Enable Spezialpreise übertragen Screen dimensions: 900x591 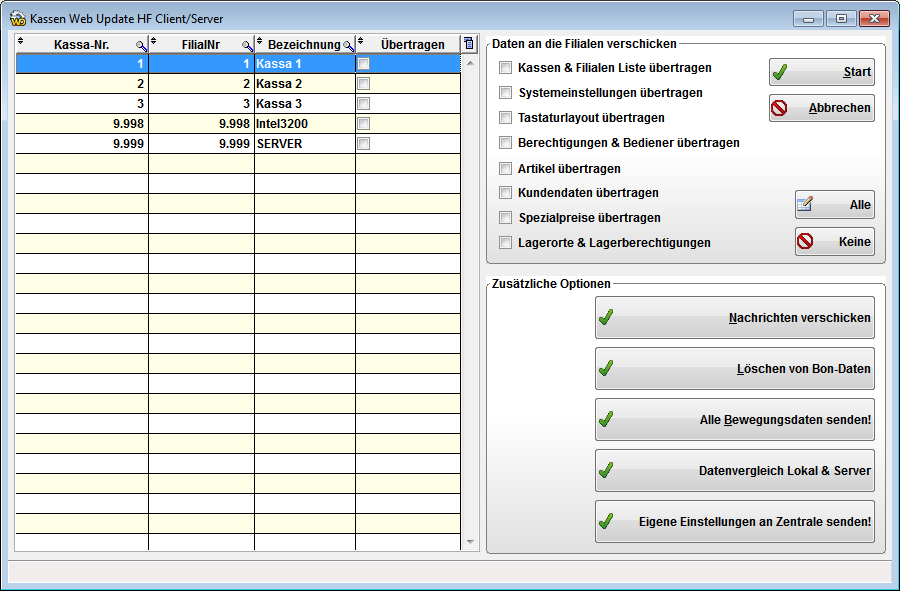[505, 217]
